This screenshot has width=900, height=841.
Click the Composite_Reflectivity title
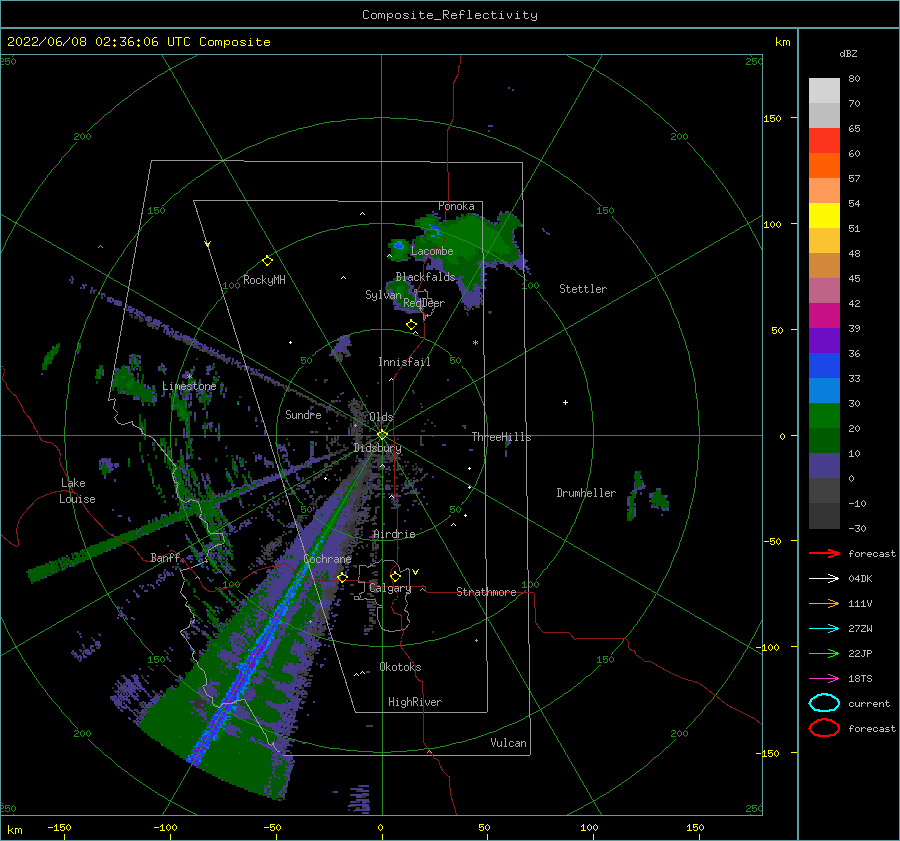pyautogui.click(x=450, y=15)
